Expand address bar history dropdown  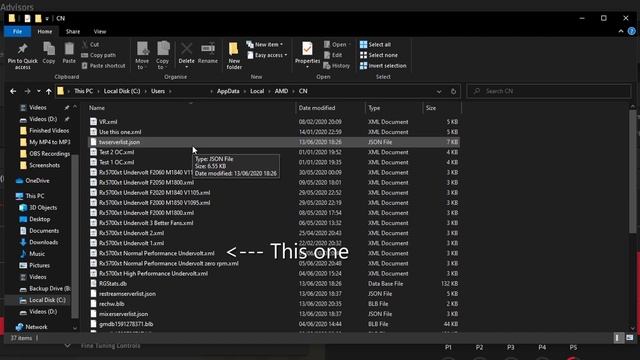(x=439, y=91)
